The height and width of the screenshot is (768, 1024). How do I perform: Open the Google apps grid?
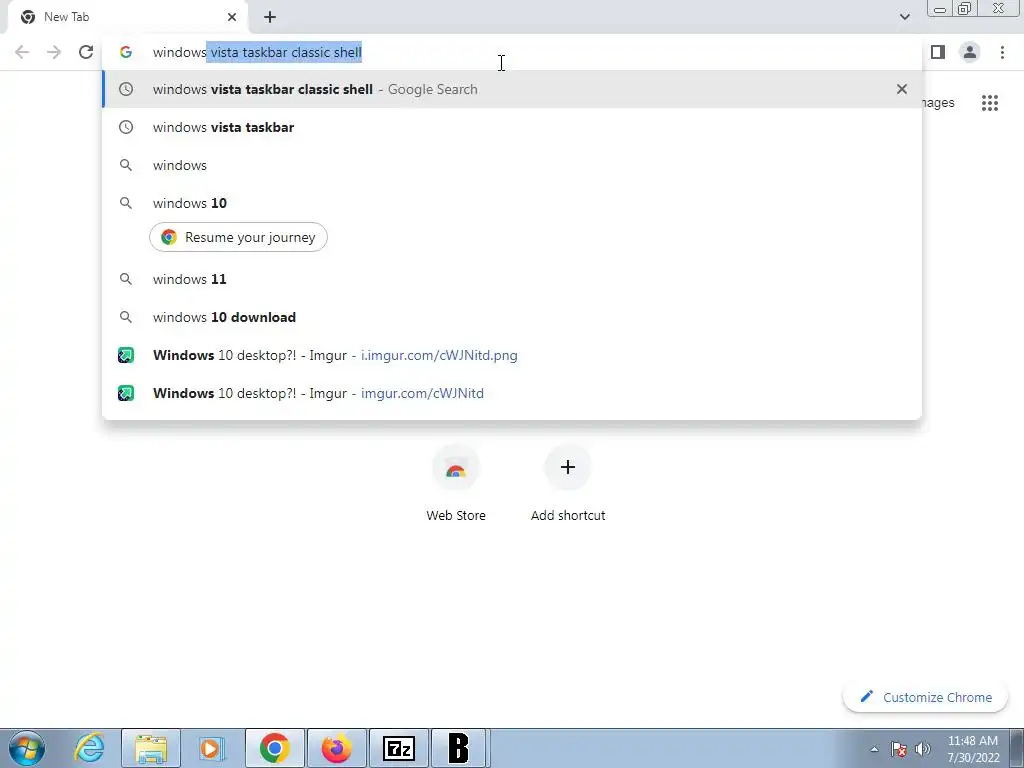coord(990,103)
